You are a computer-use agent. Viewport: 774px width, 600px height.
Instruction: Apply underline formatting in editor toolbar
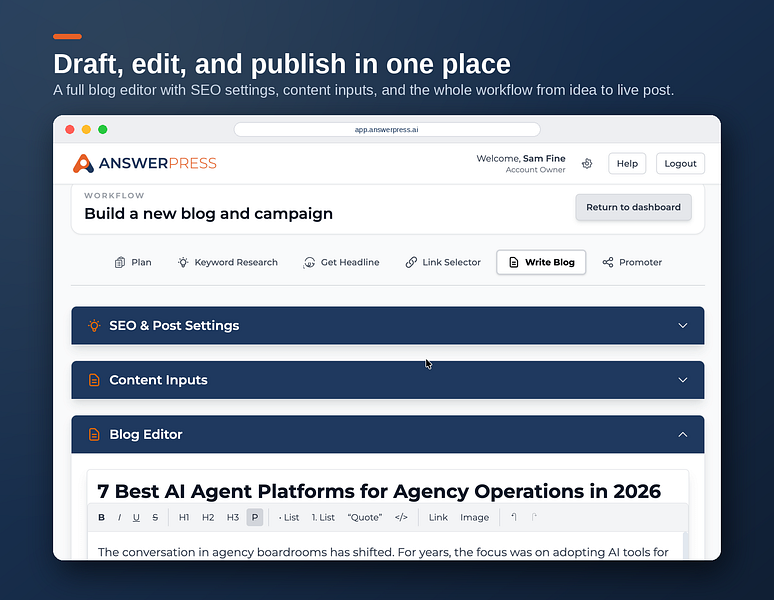pyautogui.click(x=136, y=517)
